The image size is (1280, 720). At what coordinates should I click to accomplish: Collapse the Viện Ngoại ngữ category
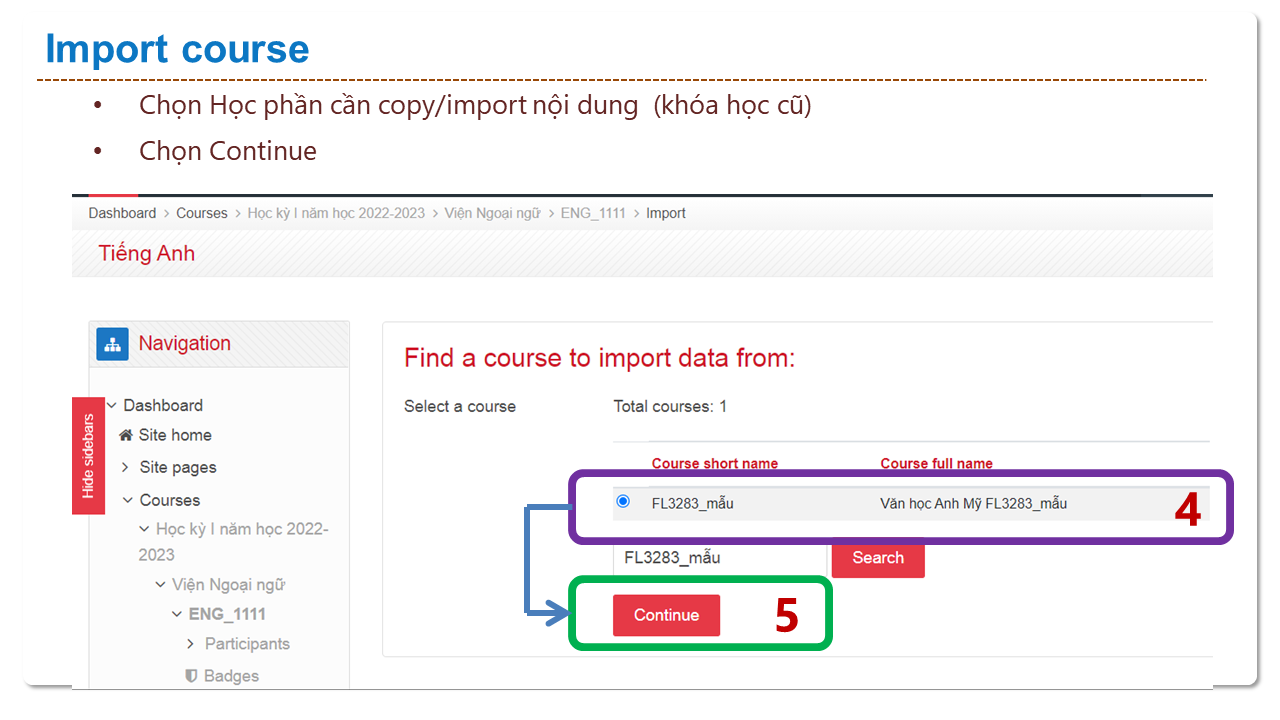(160, 585)
